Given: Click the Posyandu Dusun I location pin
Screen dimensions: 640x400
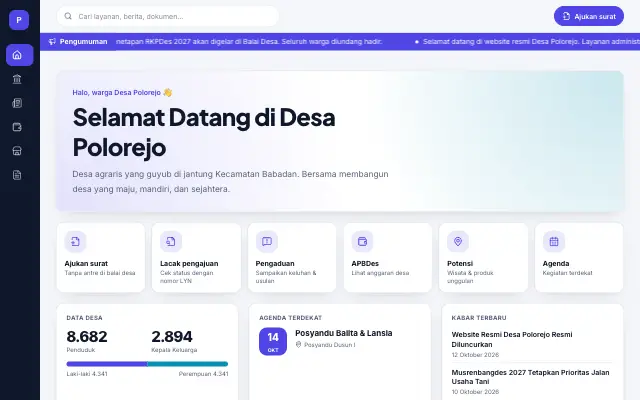Looking at the screenshot, I should pos(298,345).
